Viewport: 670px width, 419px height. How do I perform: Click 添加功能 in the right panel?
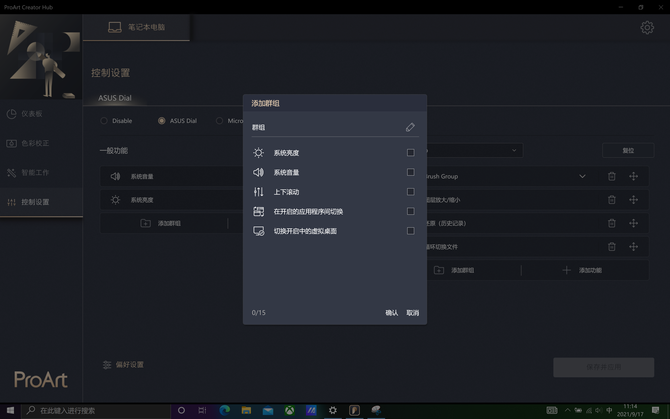584,270
